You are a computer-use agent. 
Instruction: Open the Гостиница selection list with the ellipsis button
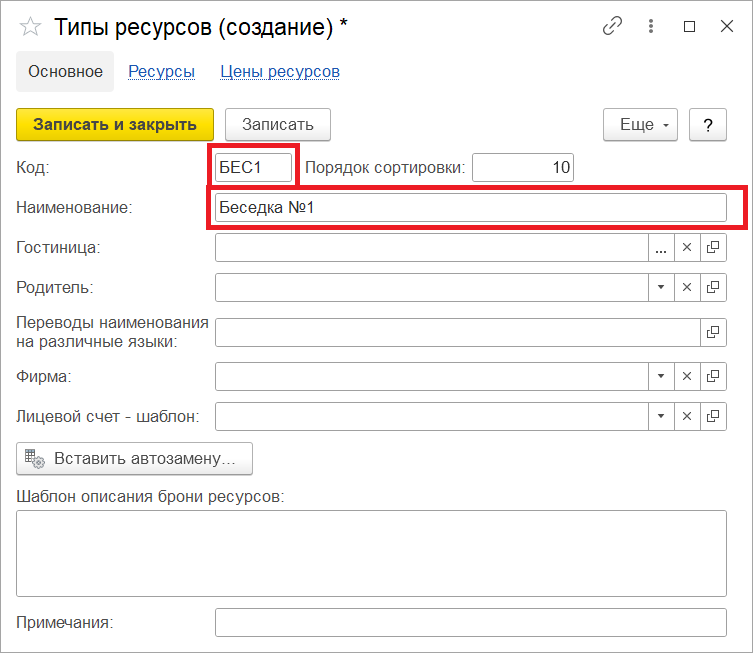click(x=661, y=248)
